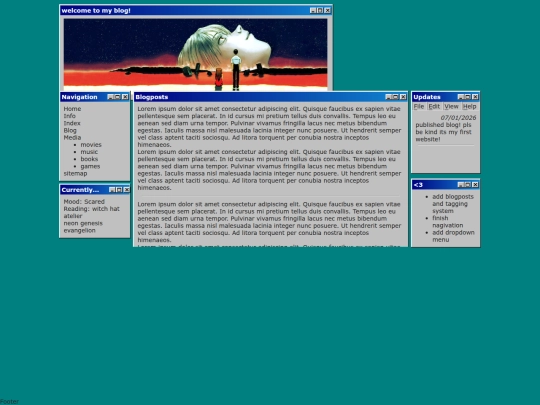This screenshot has width=540, height=405.
Task: Click the 'add dropdown menu' list item
Action: (453, 236)
